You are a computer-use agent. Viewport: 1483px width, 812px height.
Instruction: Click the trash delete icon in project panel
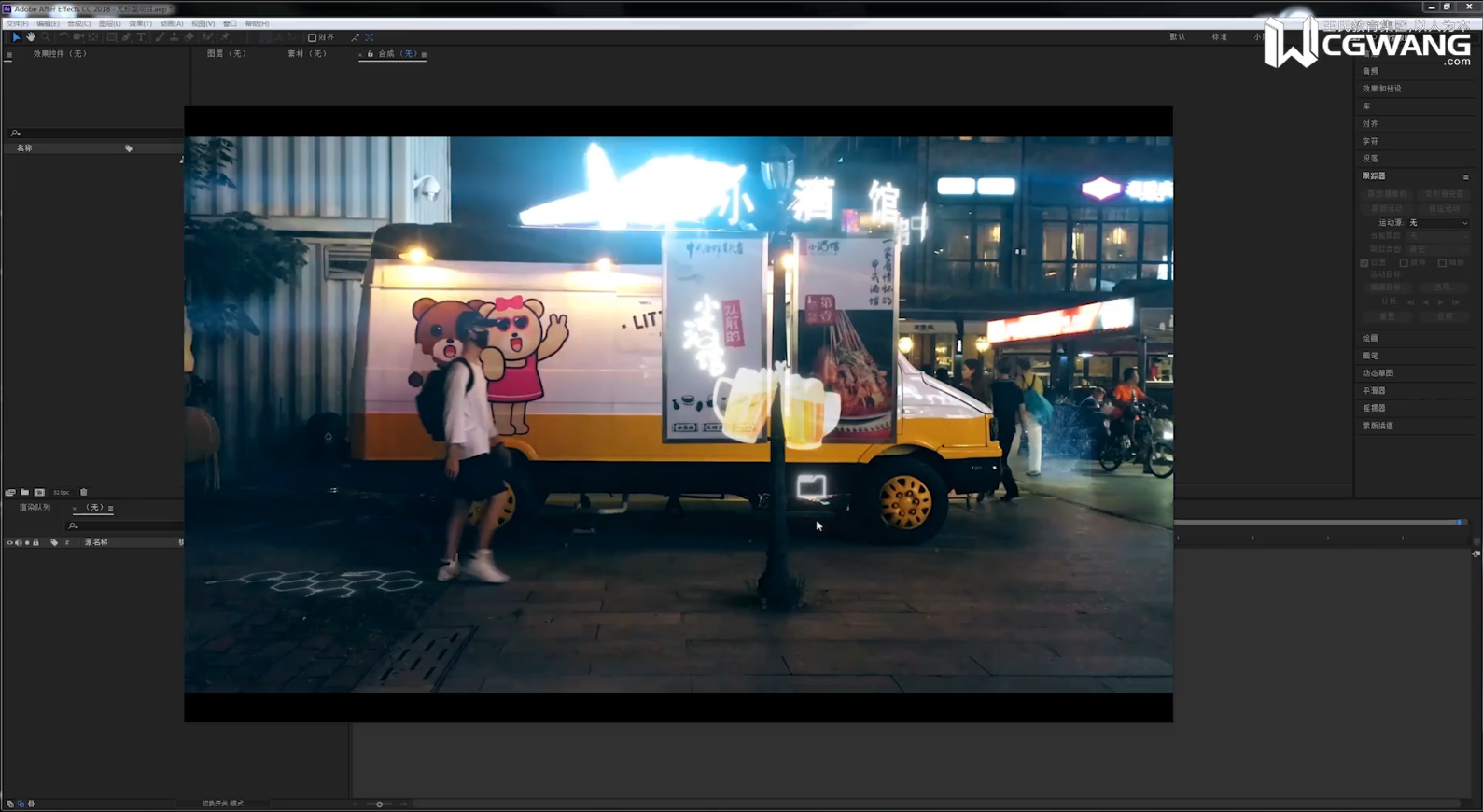click(83, 492)
